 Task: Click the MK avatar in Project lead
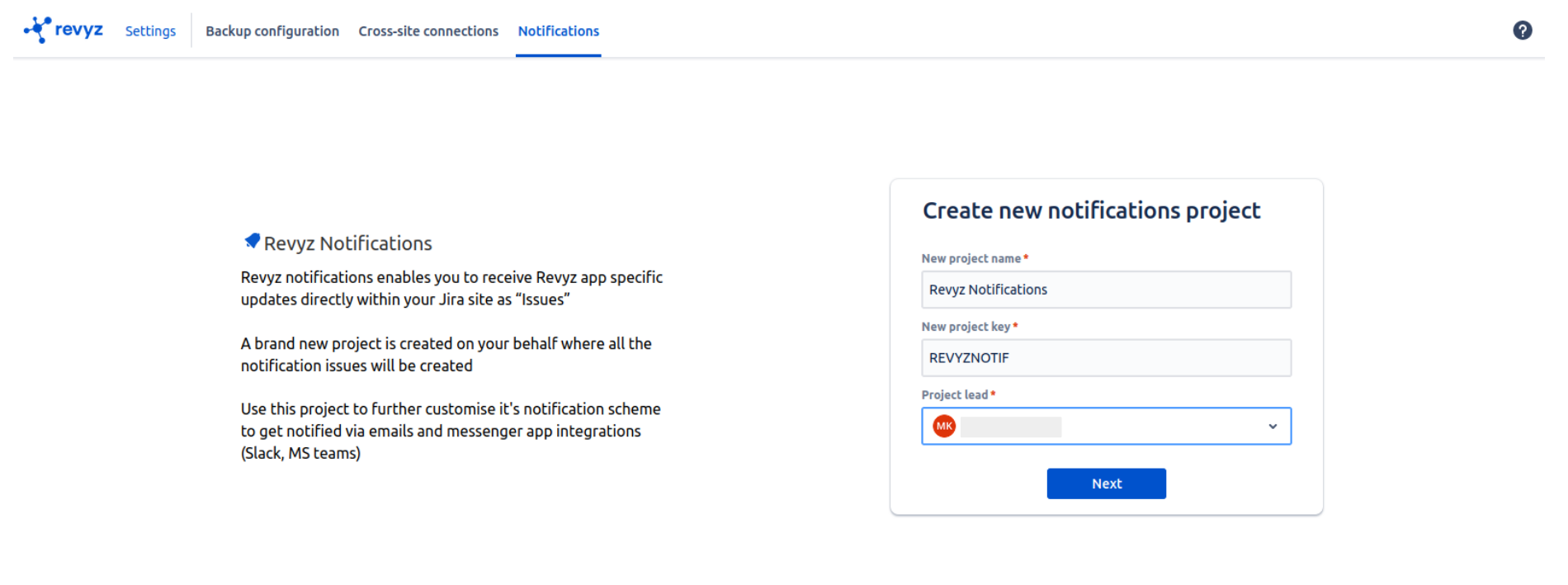coord(944,427)
